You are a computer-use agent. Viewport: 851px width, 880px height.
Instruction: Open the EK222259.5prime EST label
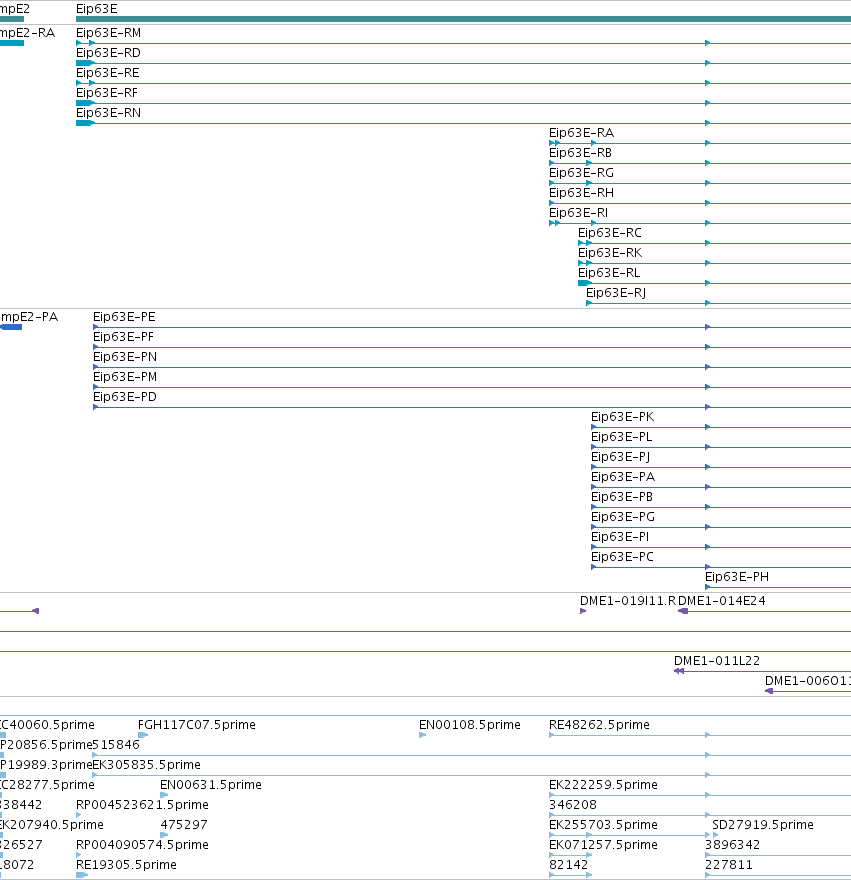pyautogui.click(x=603, y=785)
